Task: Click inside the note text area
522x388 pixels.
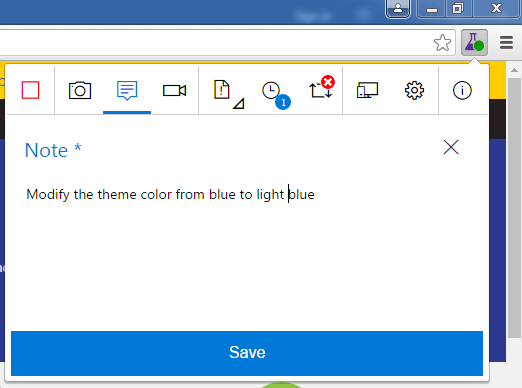Action: click(247, 253)
